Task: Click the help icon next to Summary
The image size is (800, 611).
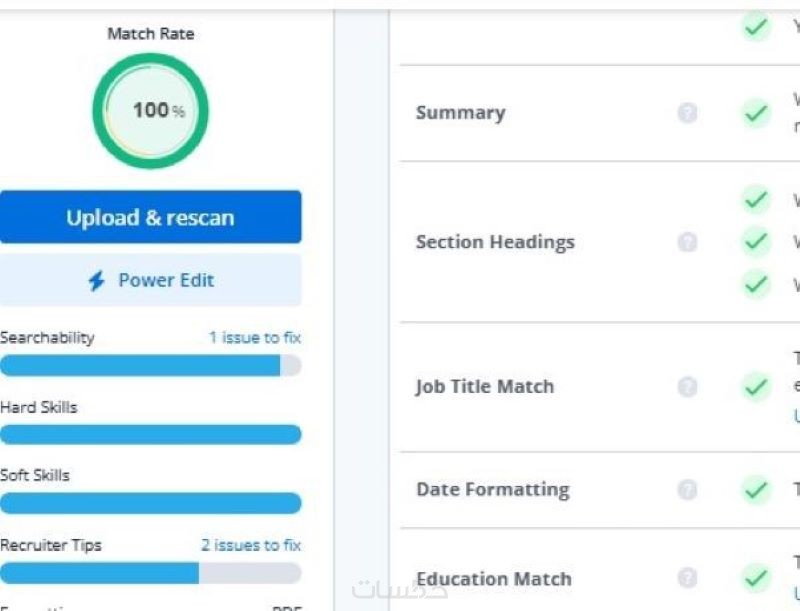Action: click(687, 113)
